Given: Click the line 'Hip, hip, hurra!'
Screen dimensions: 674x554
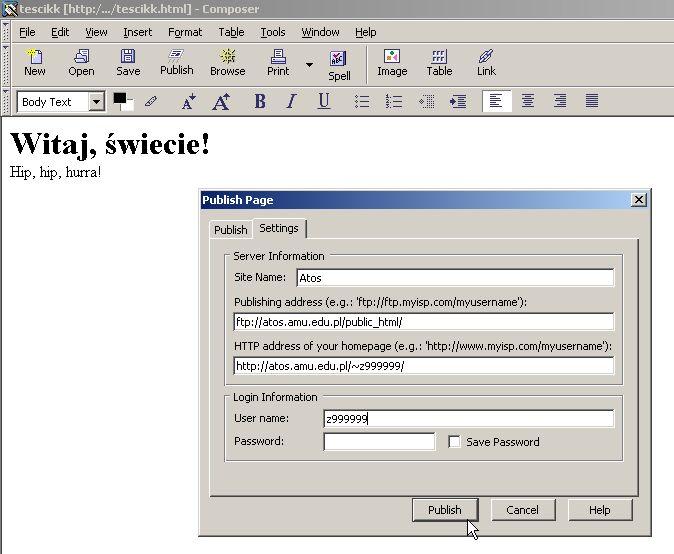Looking at the screenshot, I should click(55, 172).
